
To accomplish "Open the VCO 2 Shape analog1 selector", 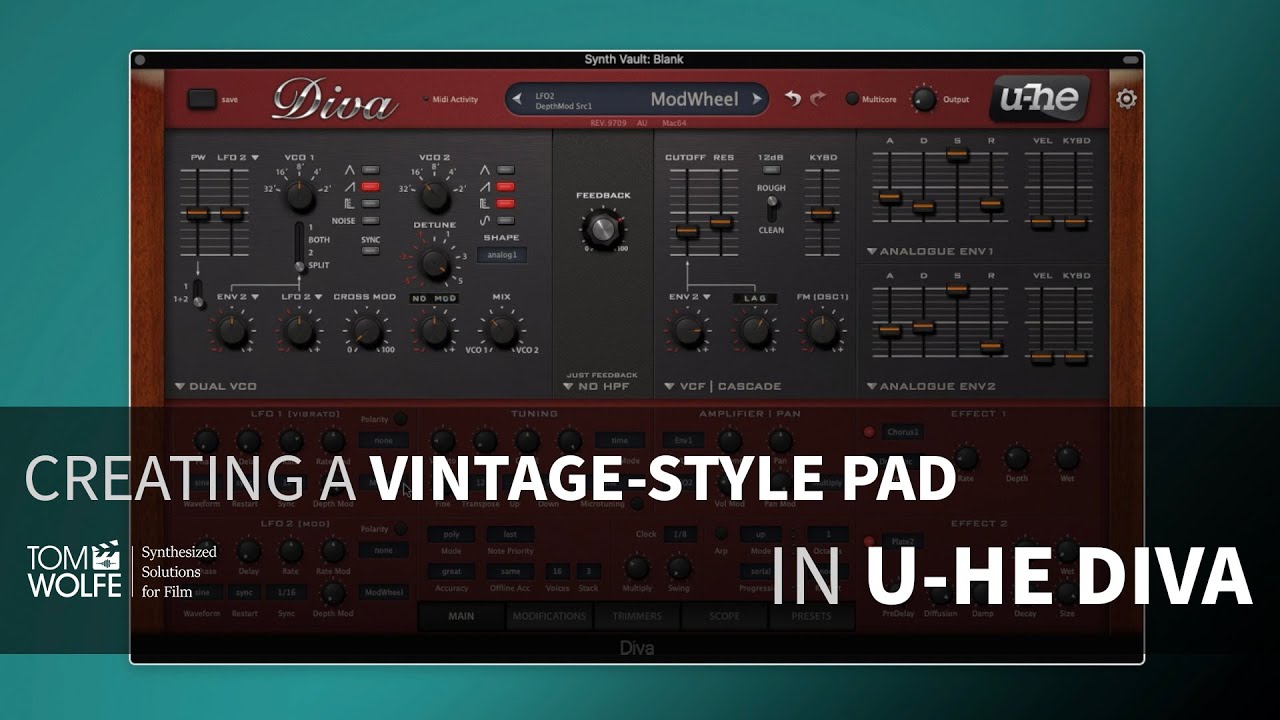I will click(x=501, y=255).
